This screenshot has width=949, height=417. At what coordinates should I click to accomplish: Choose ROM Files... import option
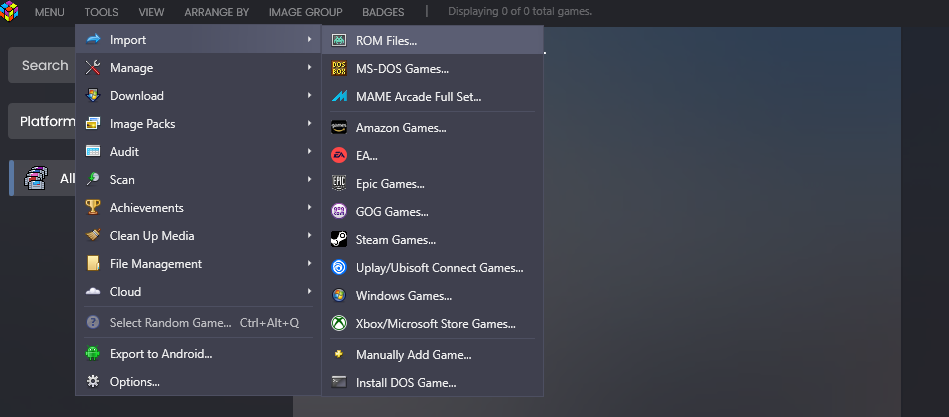433,41
